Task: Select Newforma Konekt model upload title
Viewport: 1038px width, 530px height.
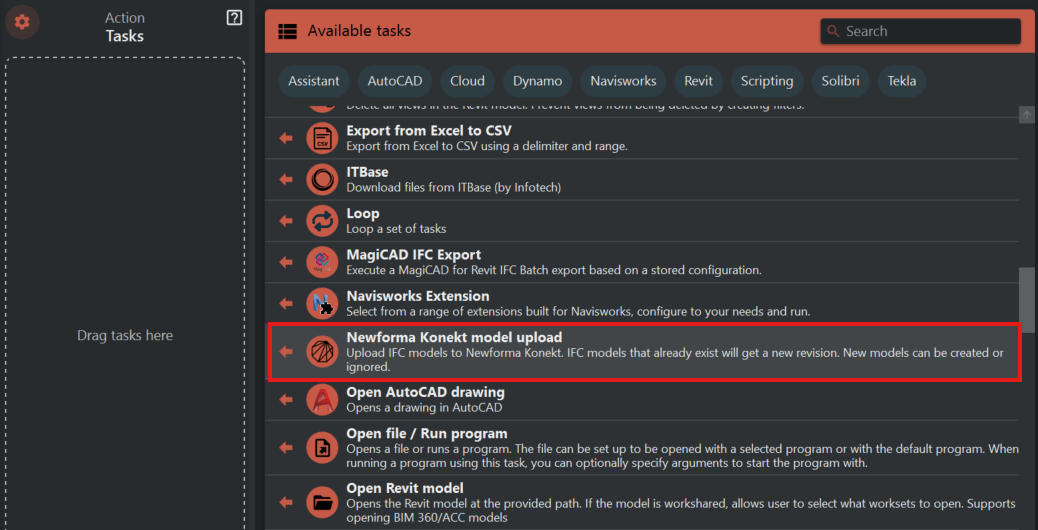Action: click(x=454, y=337)
